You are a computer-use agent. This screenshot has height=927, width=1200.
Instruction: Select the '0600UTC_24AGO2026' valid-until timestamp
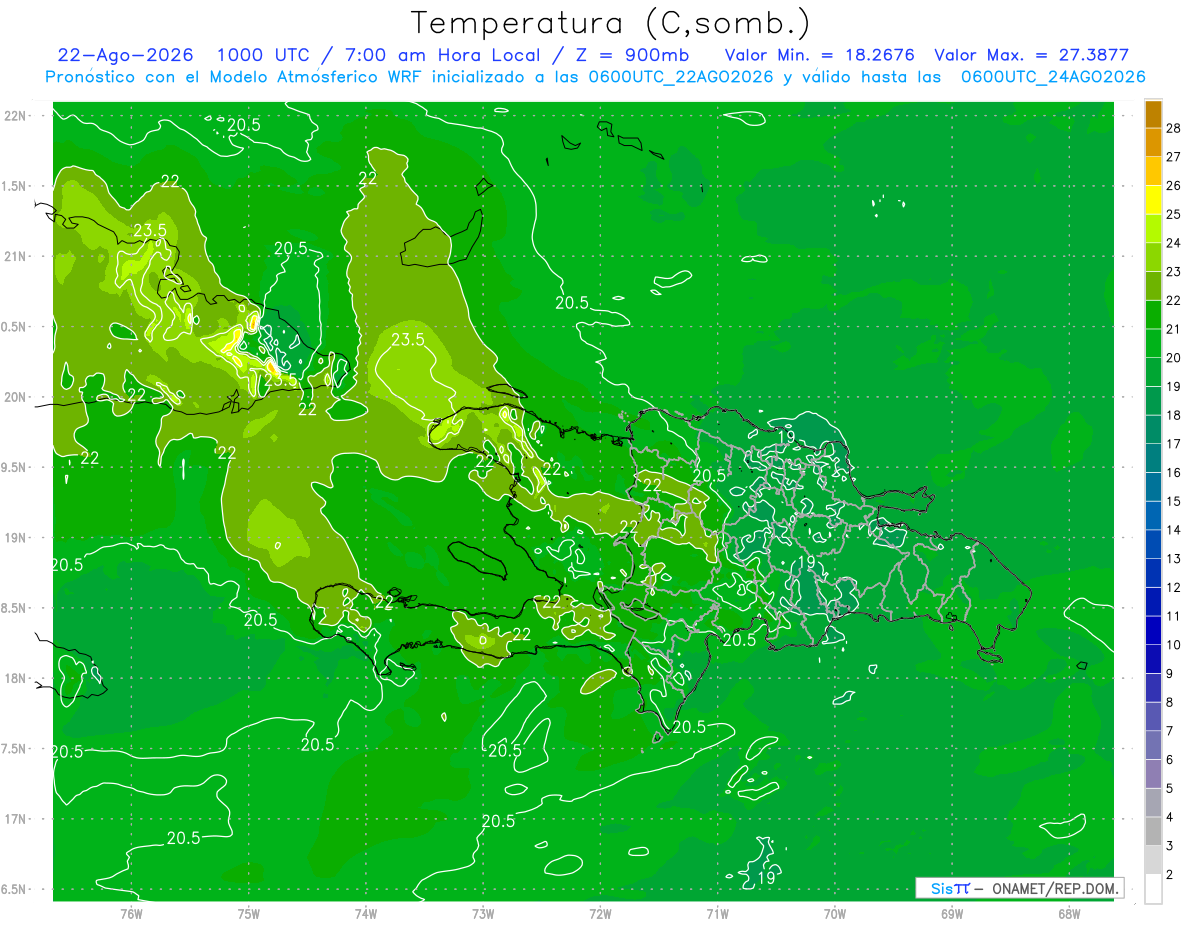pyautogui.click(x=1053, y=77)
